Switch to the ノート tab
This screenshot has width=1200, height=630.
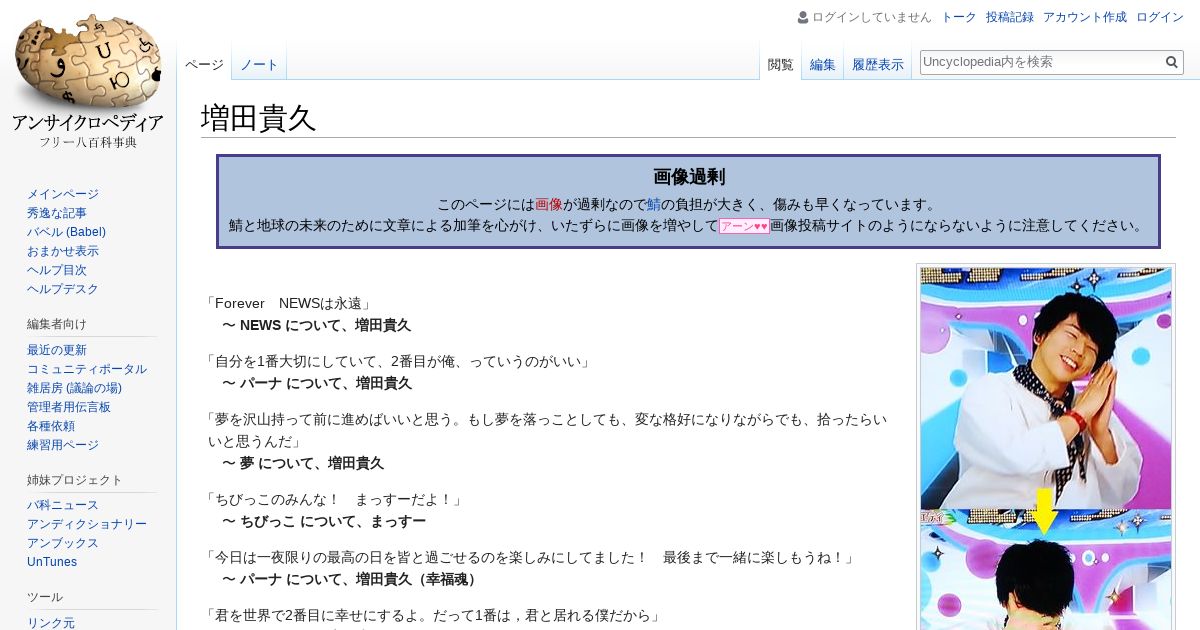pyautogui.click(x=259, y=64)
